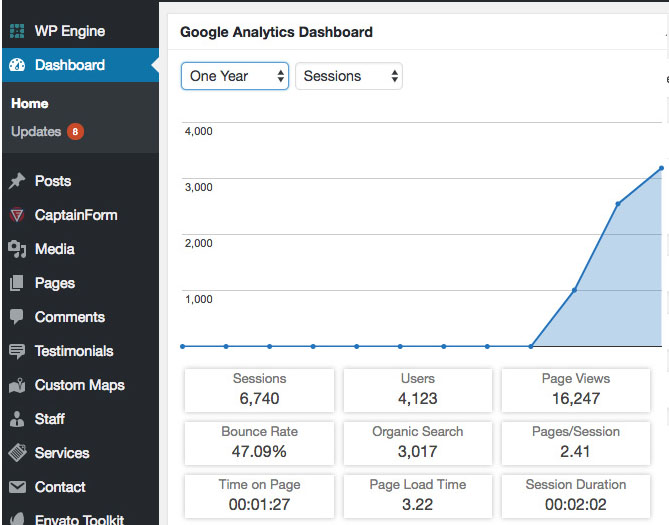Open the Sessions metric dropdown
Screen dimensions: 669x525
349,76
